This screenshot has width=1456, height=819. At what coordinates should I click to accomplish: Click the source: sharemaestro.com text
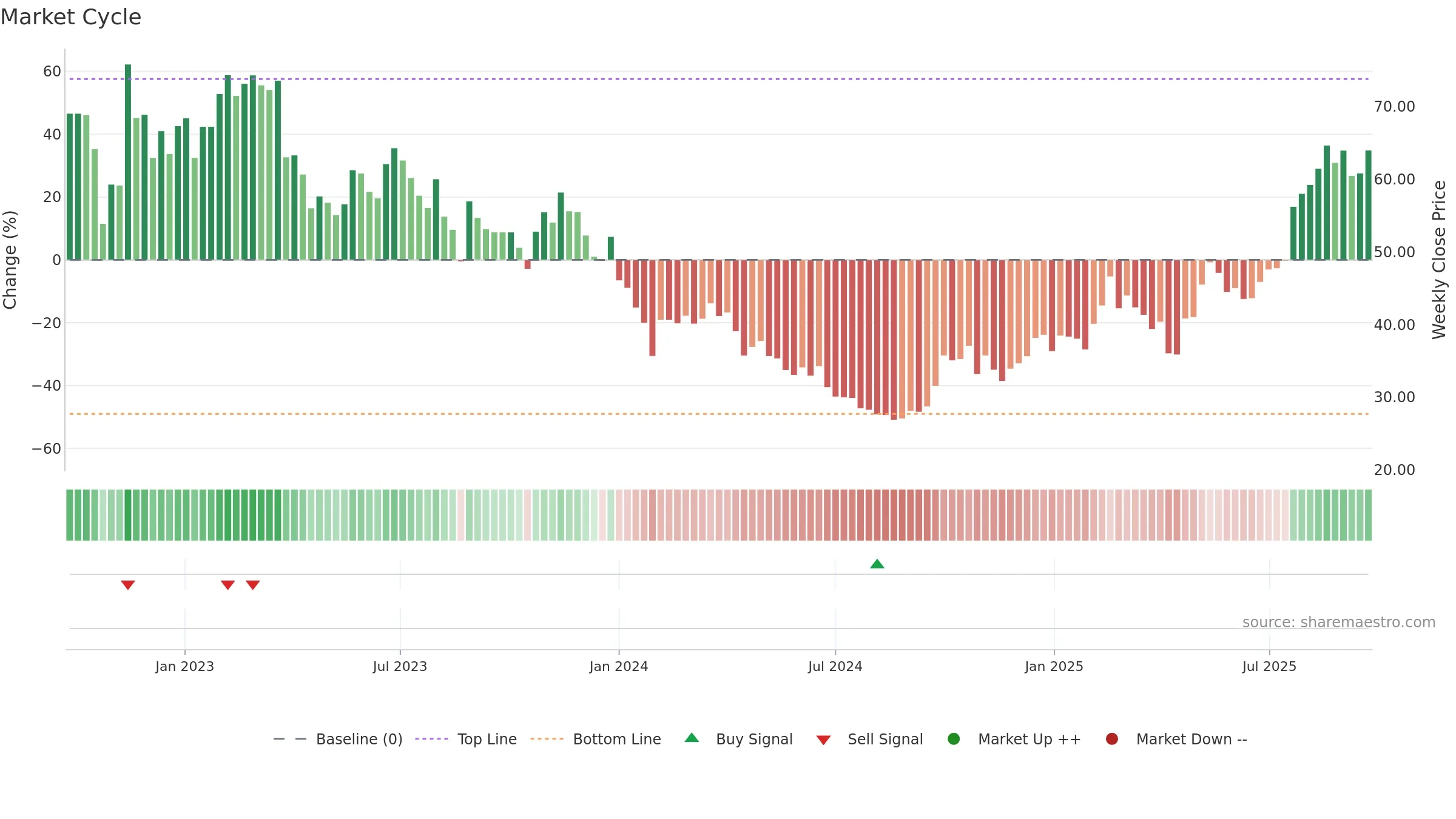point(1339,622)
